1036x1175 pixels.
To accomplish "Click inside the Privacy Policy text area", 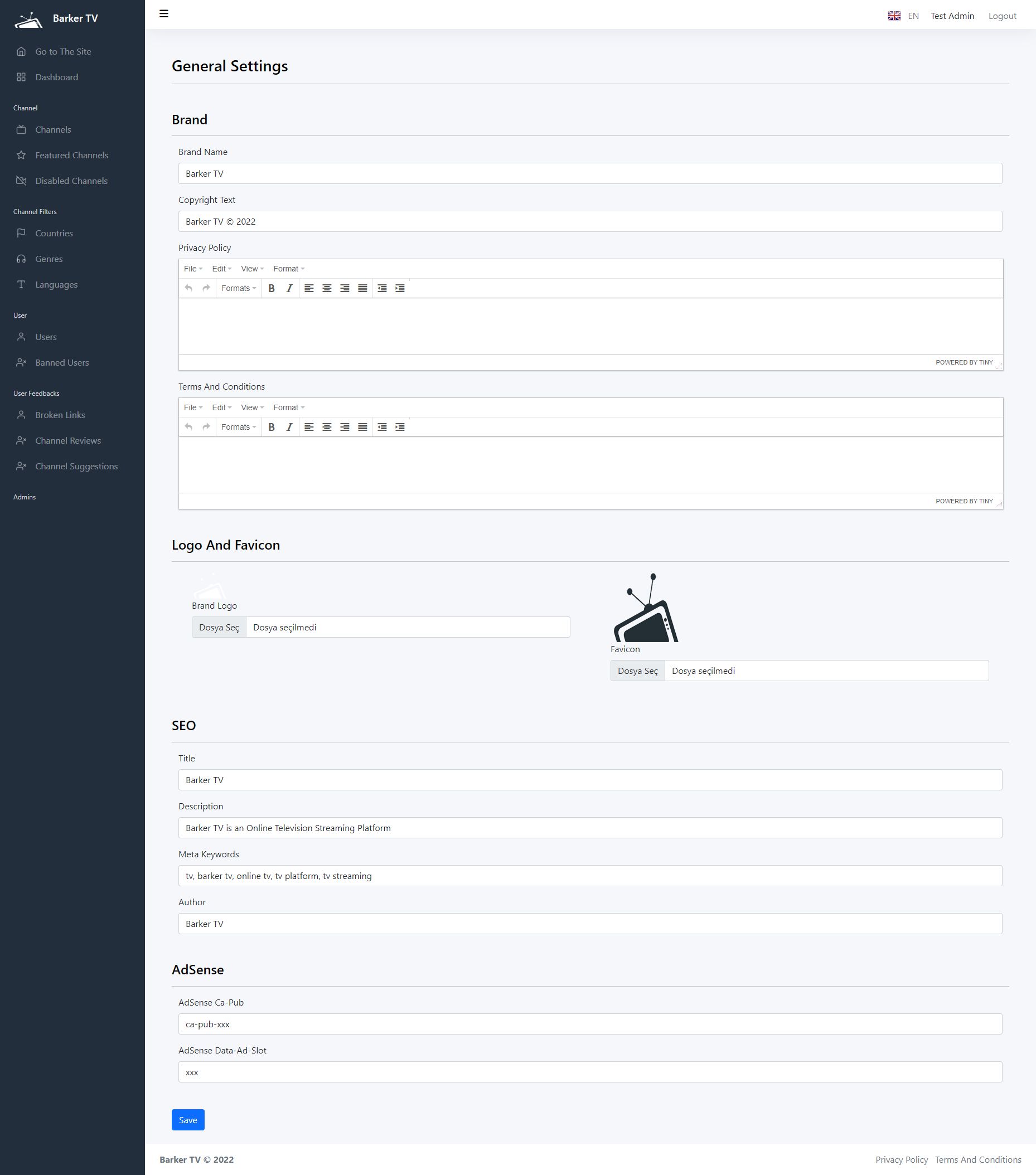I will [590, 326].
